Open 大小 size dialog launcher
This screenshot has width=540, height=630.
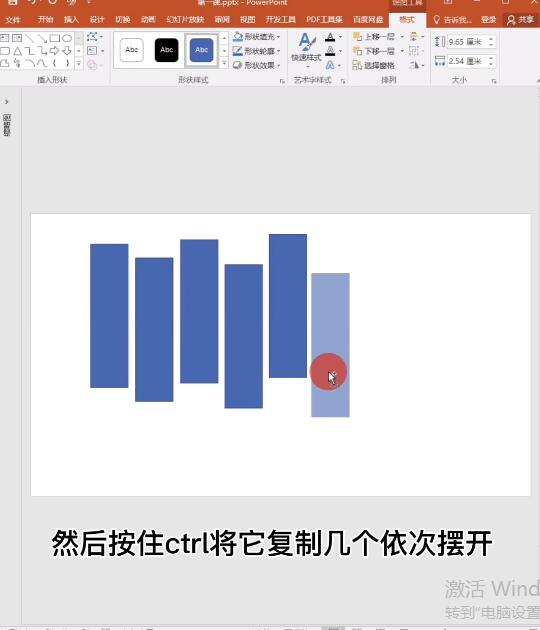pos(494,81)
